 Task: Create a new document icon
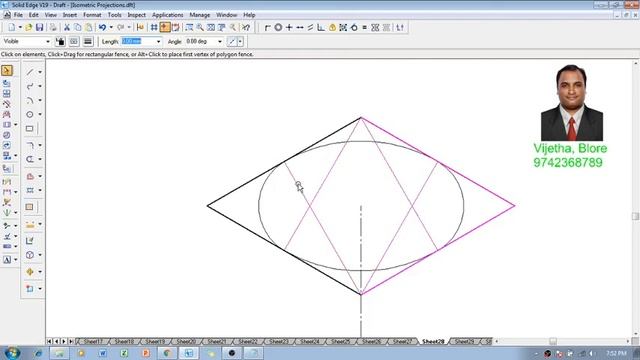[11, 27]
